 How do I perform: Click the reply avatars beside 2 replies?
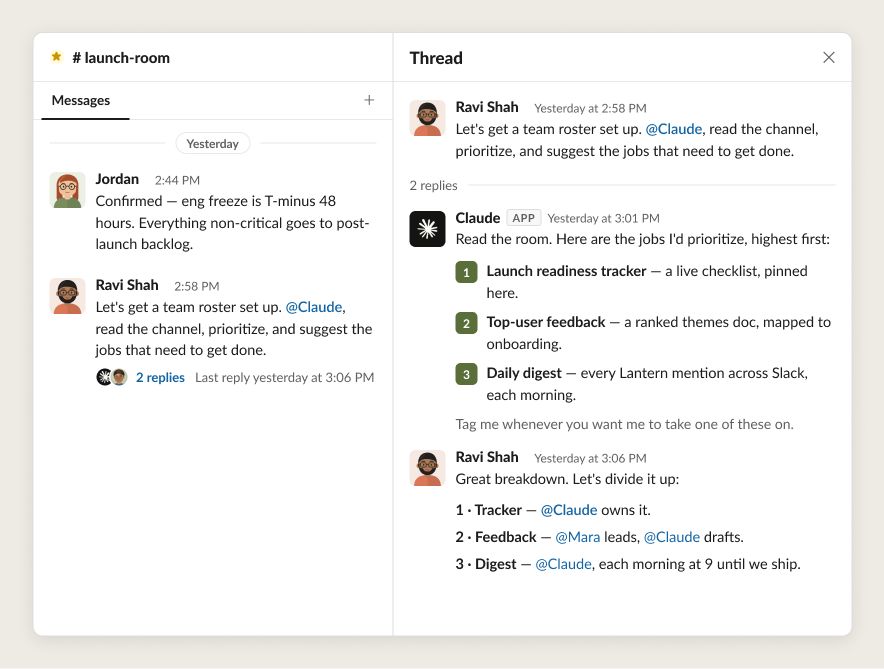(112, 377)
